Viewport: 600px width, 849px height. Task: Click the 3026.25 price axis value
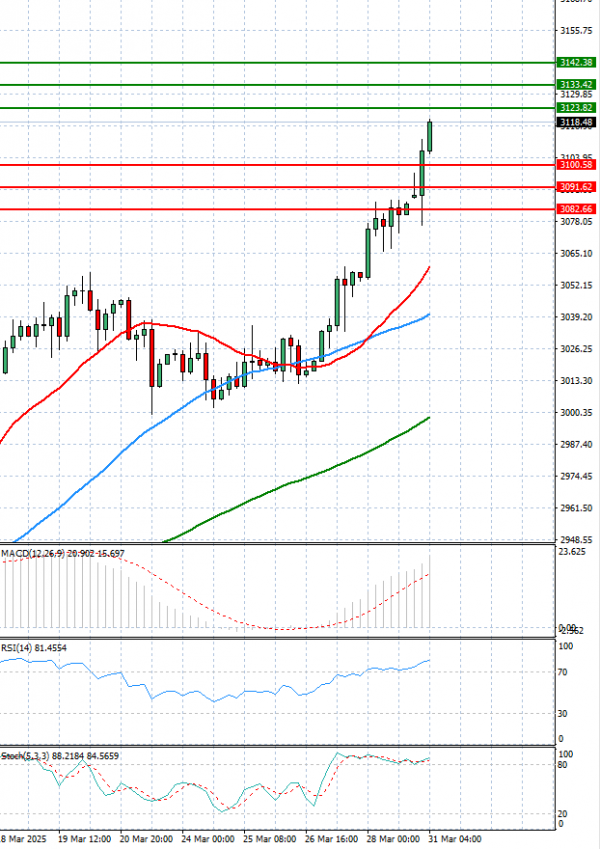pyautogui.click(x=576, y=349)
